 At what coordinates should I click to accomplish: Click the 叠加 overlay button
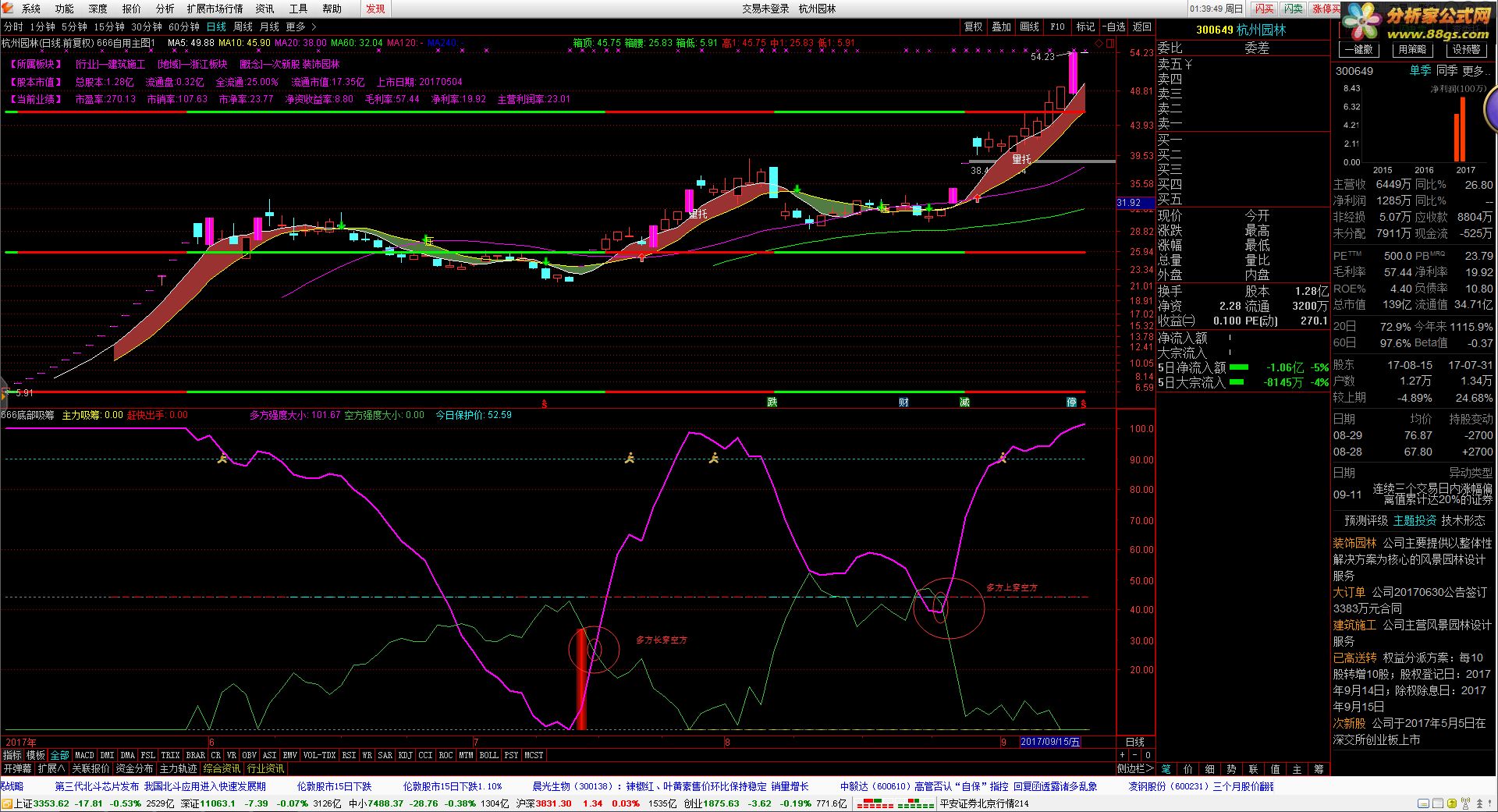1001,27
